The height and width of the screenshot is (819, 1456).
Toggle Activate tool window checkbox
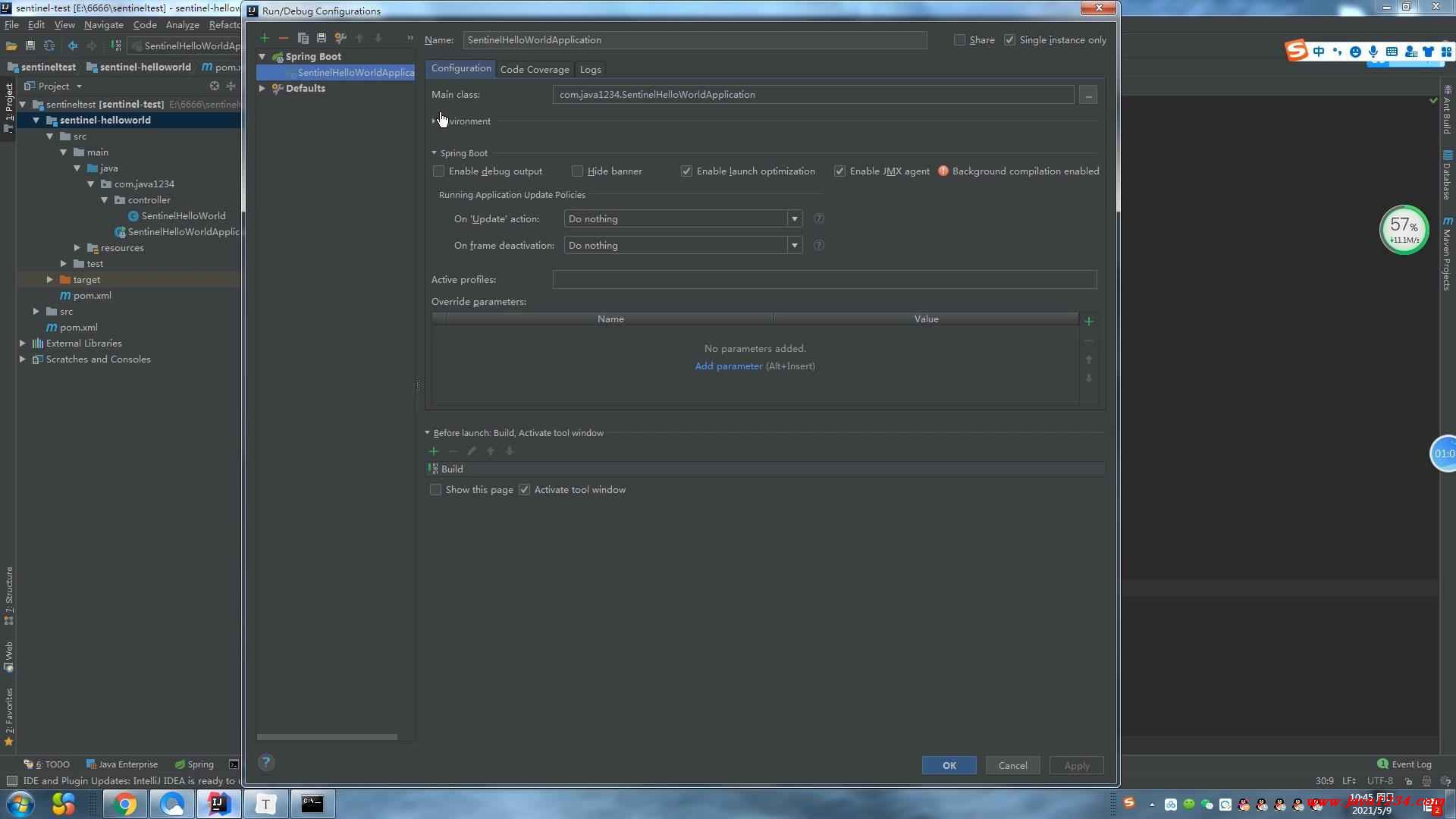[525, 490]
